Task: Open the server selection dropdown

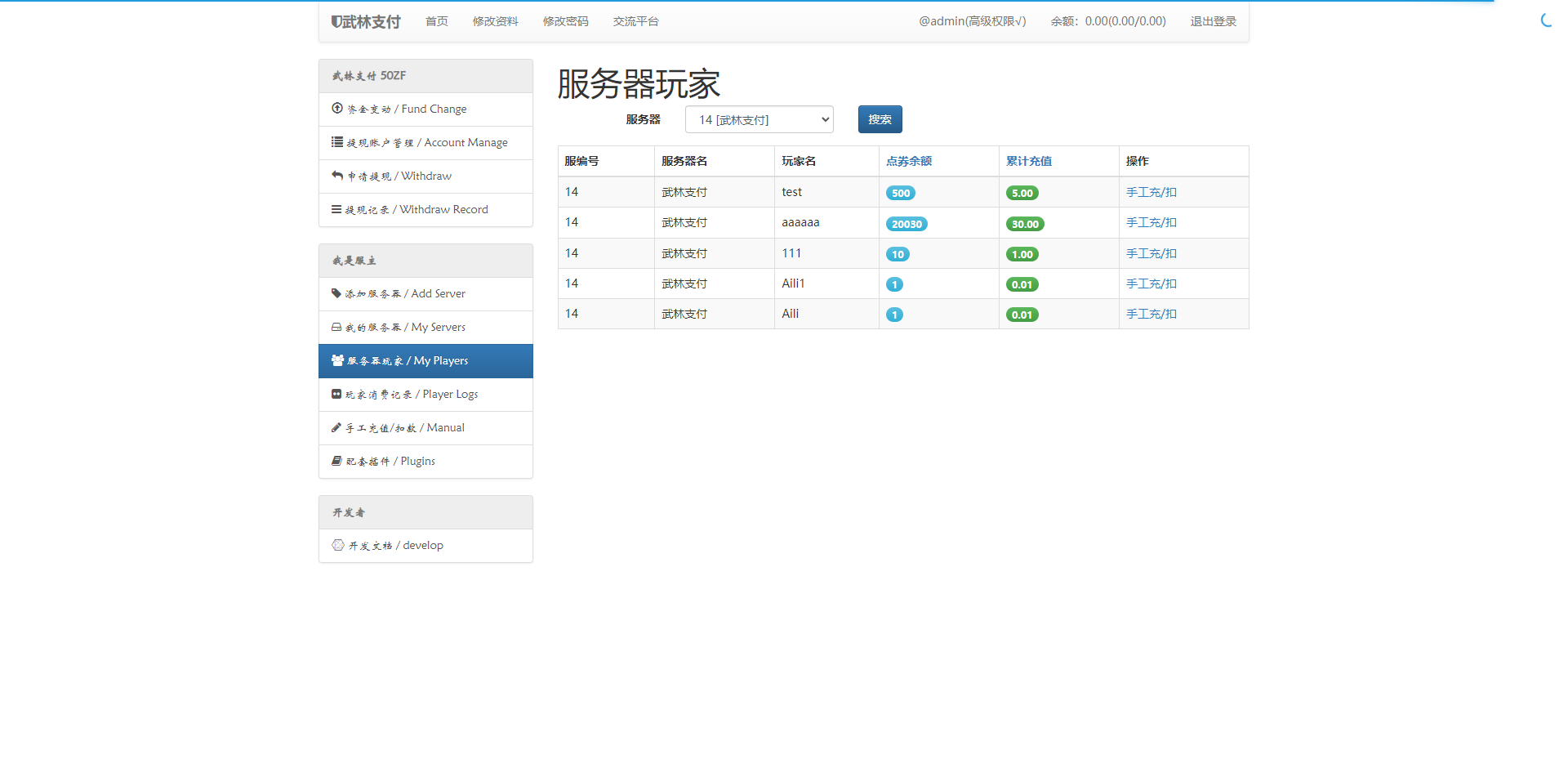Action: tap(759, 119)
